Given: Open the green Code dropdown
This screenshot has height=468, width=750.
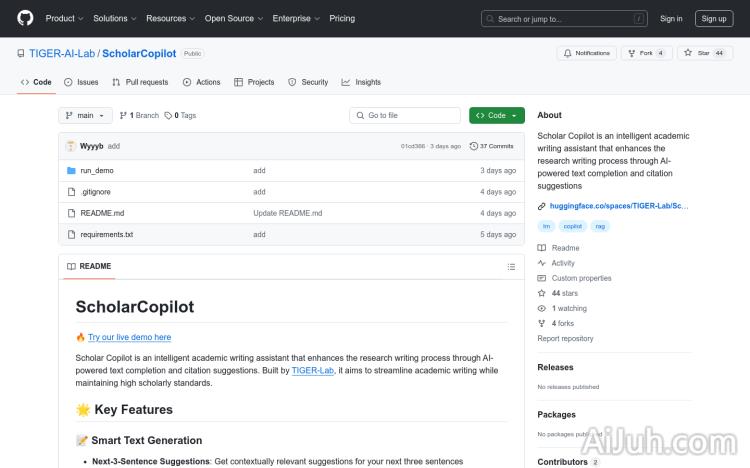Looking at the screenshot, I should tap(496, 116).
